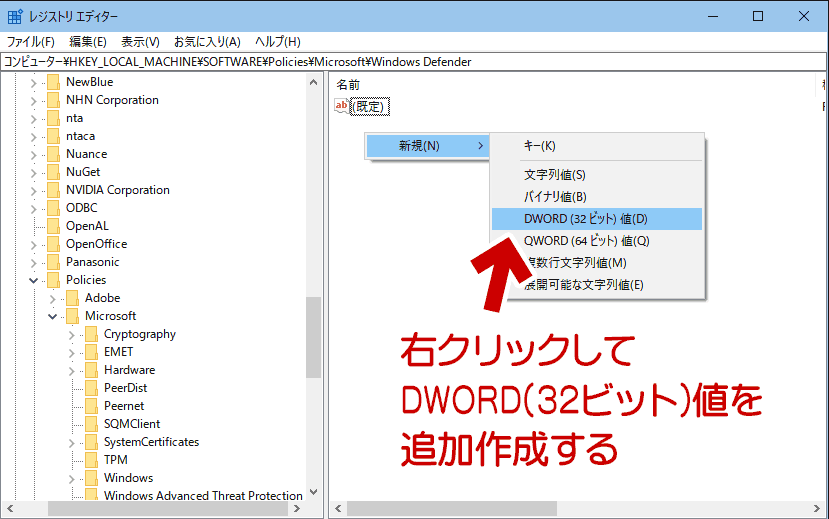This screenshot has width=829, height=519.
Task: Expand the SystemCertificates tree node
Action: tap(71, 443)
